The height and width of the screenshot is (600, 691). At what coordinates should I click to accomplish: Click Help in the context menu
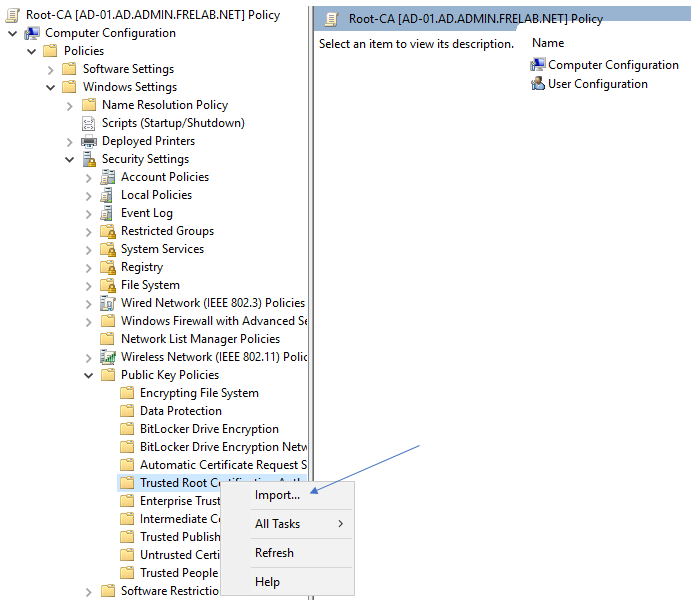pyautogui.click(x=267, y=582)
